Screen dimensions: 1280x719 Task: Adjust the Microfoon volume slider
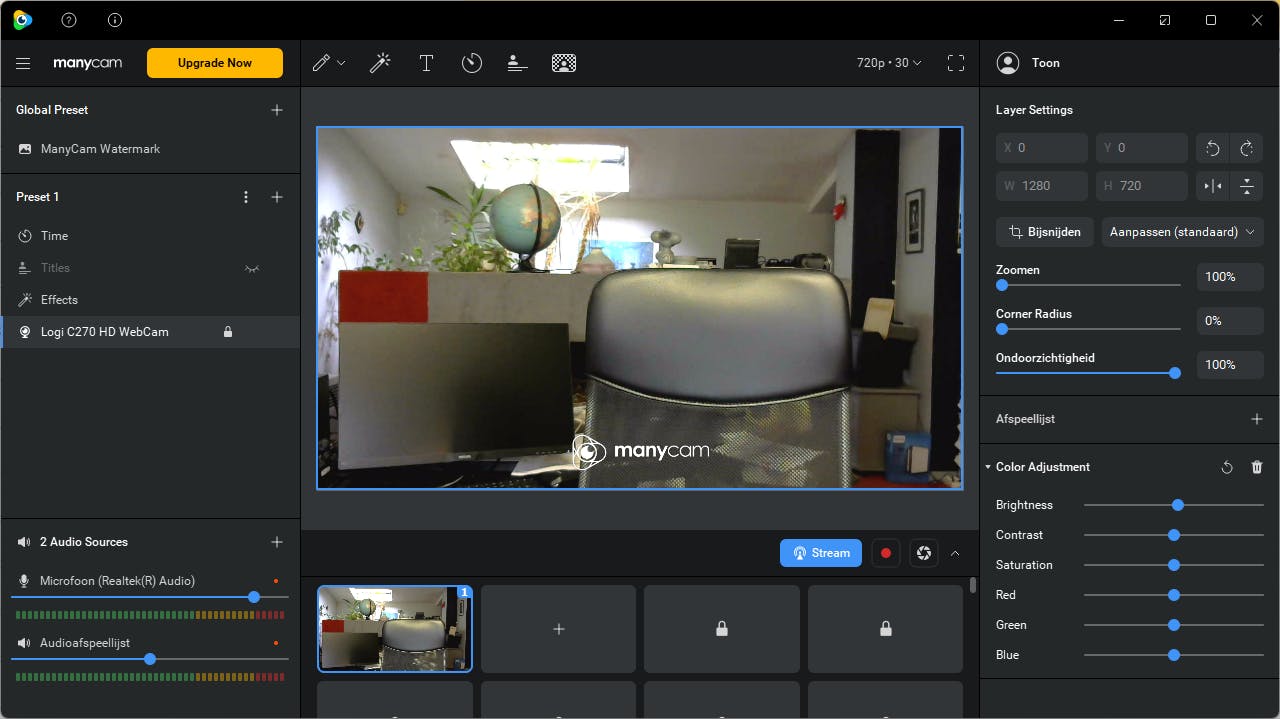coord(150,597)
